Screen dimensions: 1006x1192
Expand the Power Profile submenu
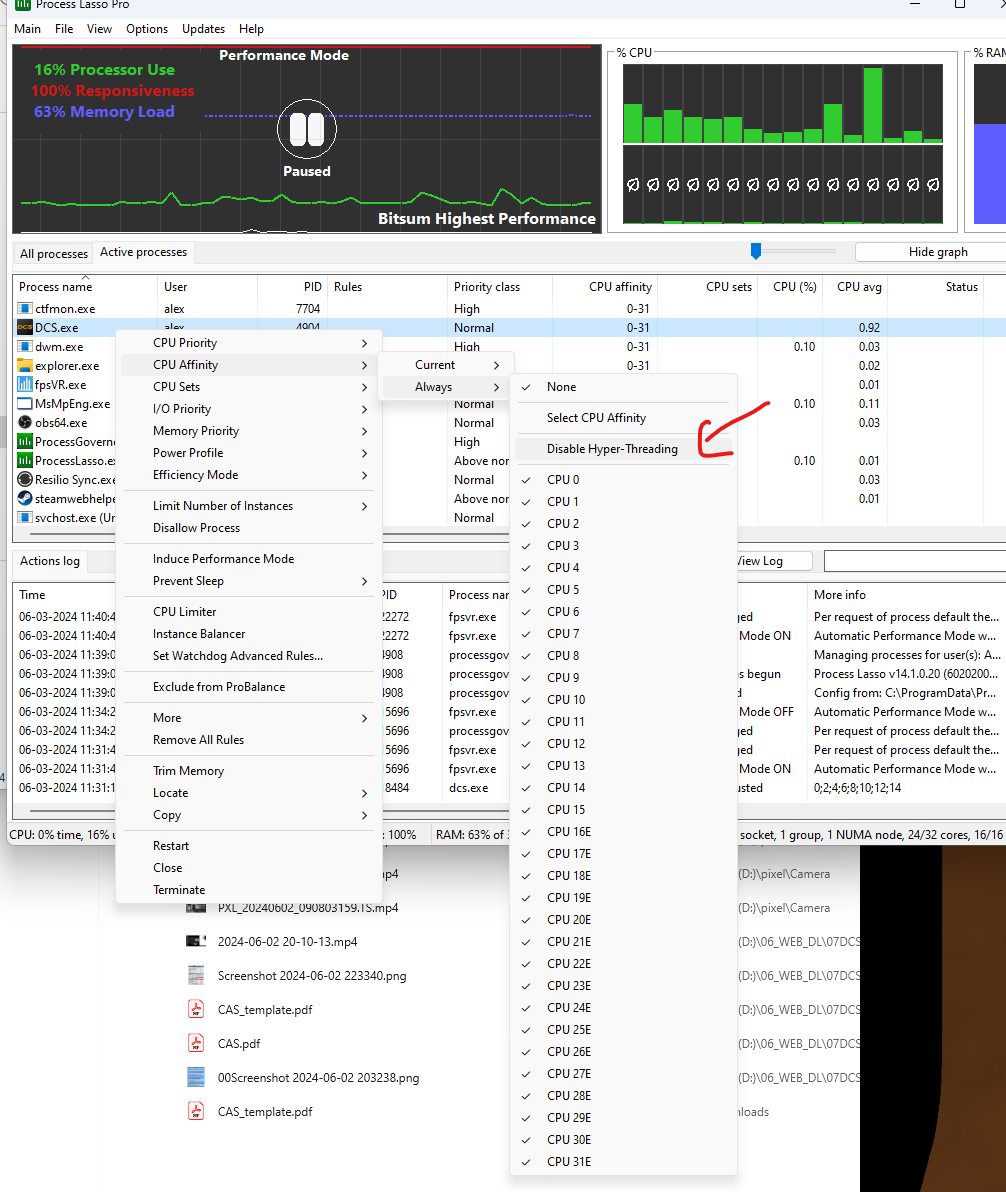pos(248,453)
